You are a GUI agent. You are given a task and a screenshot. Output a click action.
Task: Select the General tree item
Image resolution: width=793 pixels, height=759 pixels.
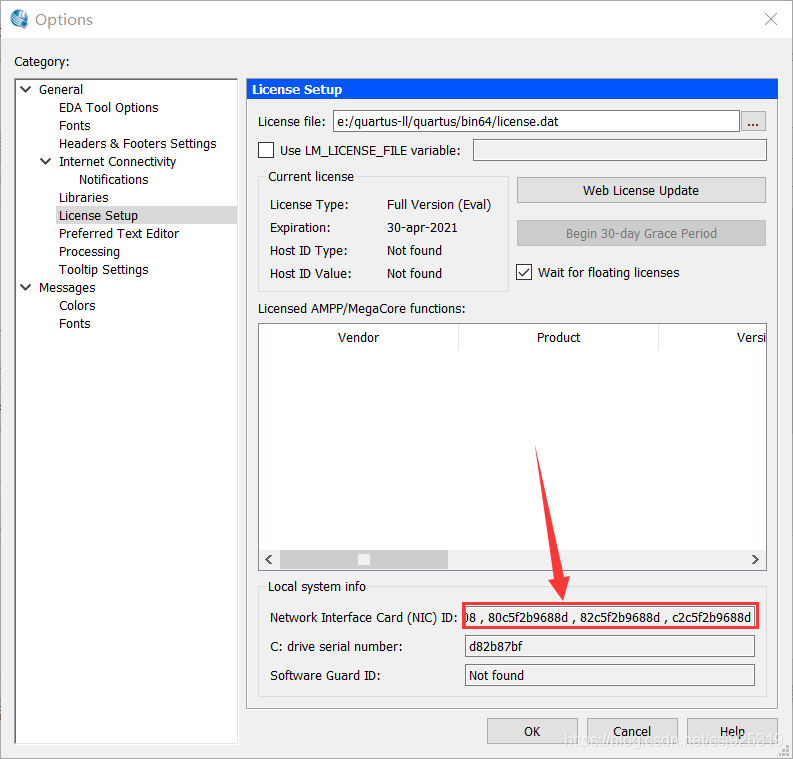point(61,90)
